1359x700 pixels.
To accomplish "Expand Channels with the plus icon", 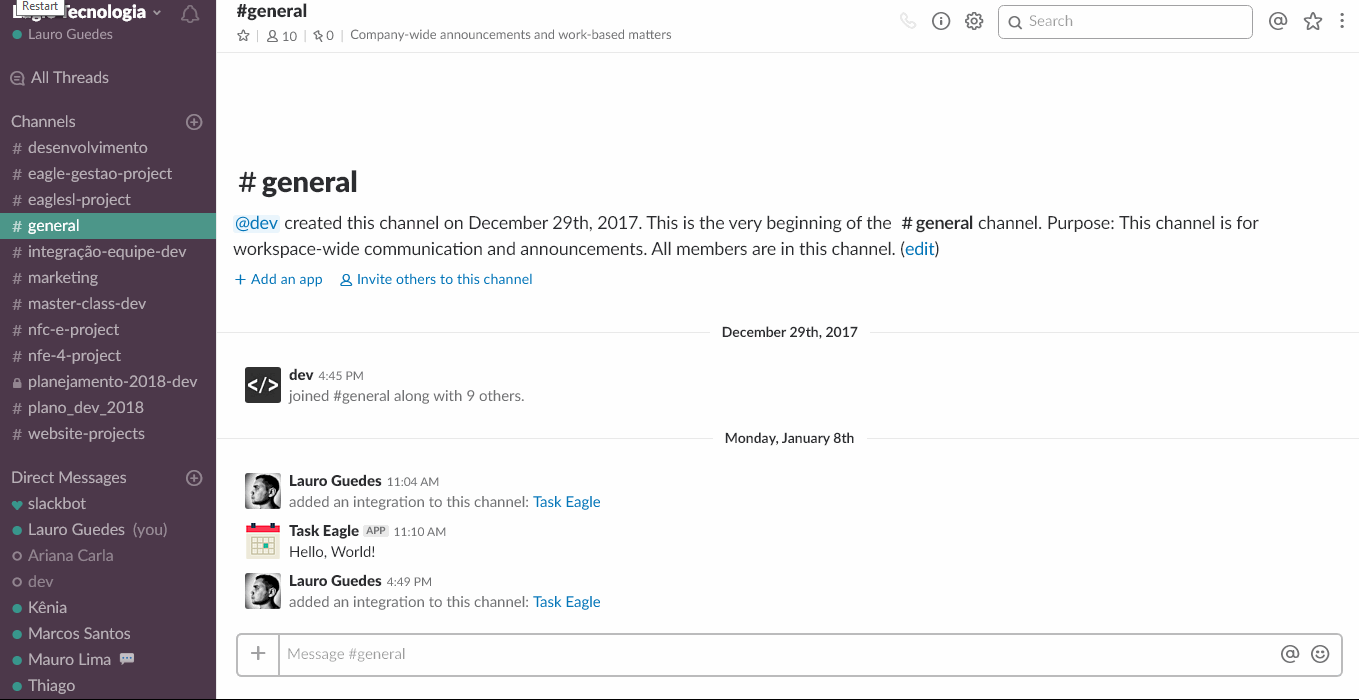I will point(194,121).
